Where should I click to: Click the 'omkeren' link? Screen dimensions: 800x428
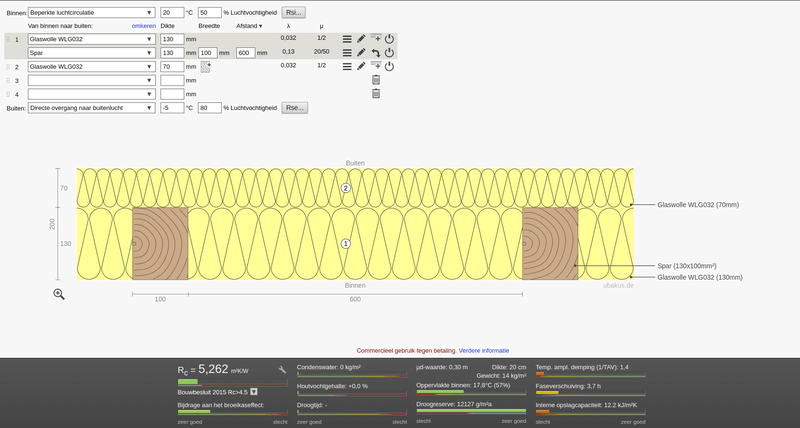click(144, 25)
